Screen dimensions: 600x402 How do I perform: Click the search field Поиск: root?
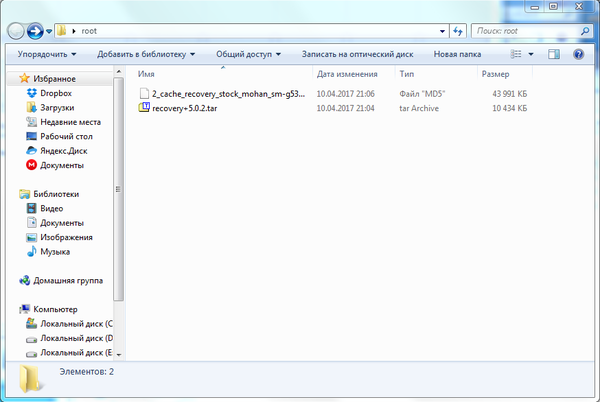[528, 31]
